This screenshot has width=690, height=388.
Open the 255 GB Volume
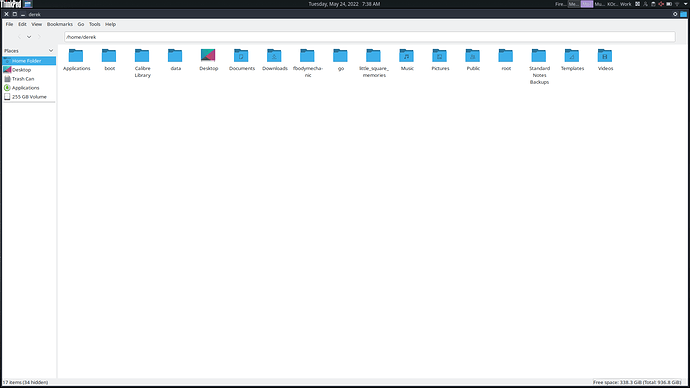click(x=29, y=97)
